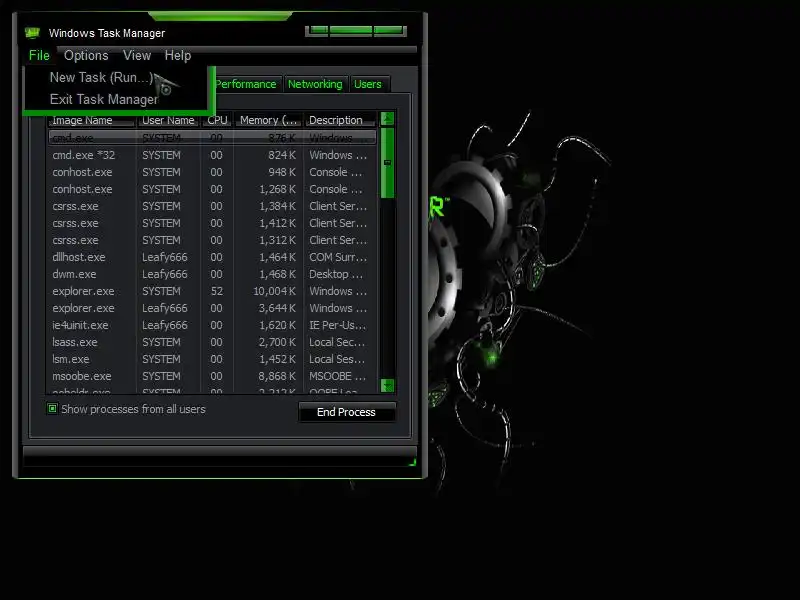Select csrss.exe using 1,412 K memory
The image size is (800, 600).
pyautogui.click(x=213, y=223)
